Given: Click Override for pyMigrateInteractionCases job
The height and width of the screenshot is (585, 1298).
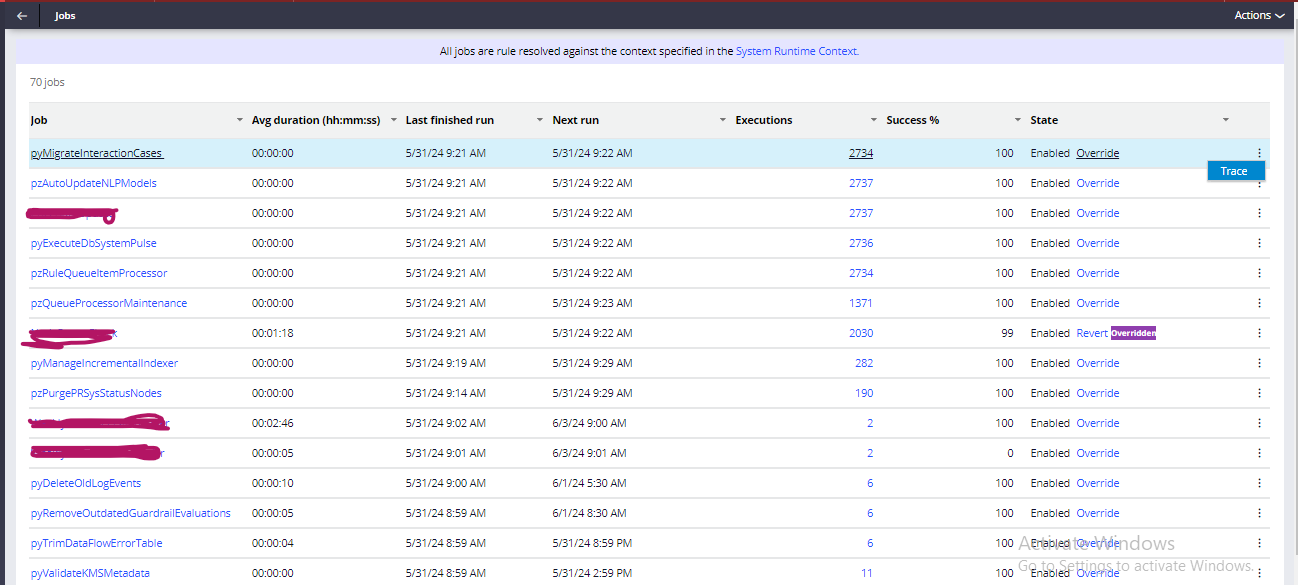Looking at the screenshot, I should click(1097, 153).
